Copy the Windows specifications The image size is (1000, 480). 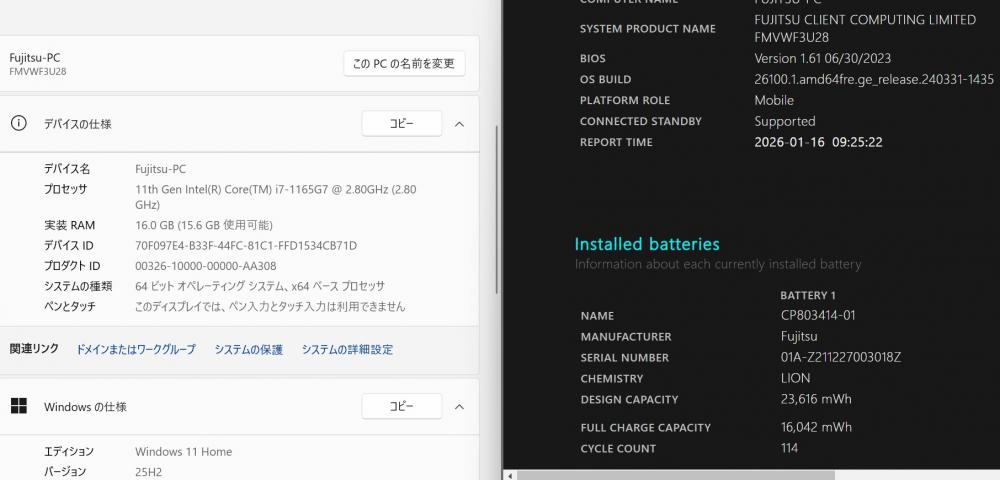click(x=401, y=407)
